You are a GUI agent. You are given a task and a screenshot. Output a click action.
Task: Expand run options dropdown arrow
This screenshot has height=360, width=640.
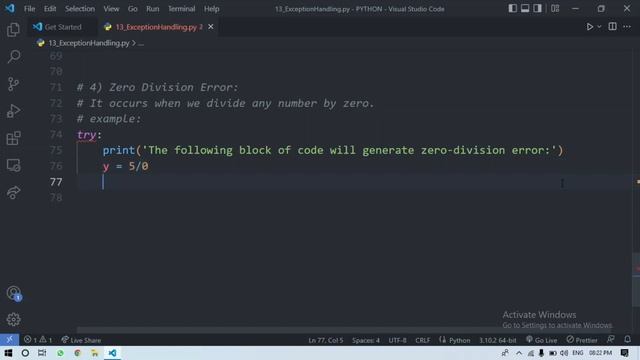[x=599, y=27]
